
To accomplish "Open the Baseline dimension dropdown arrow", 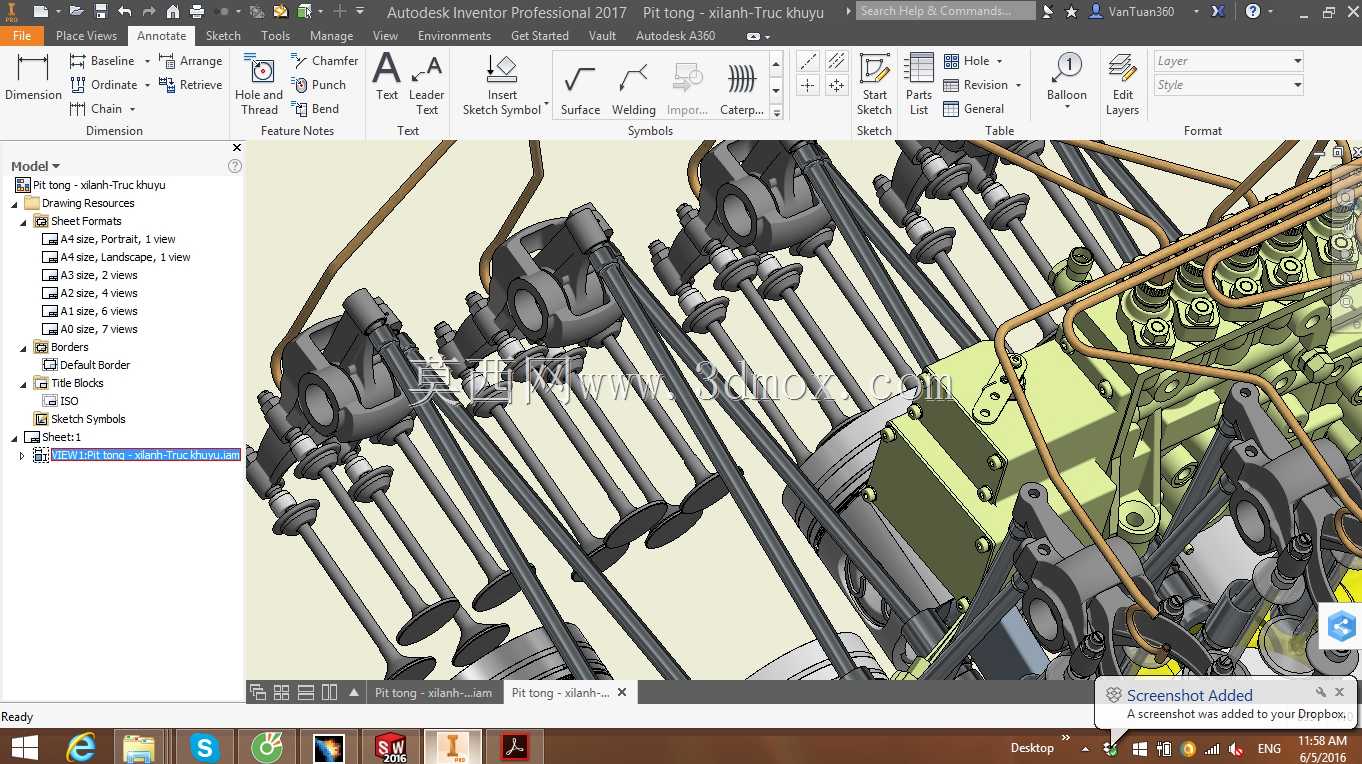I will tap(147, 61).
